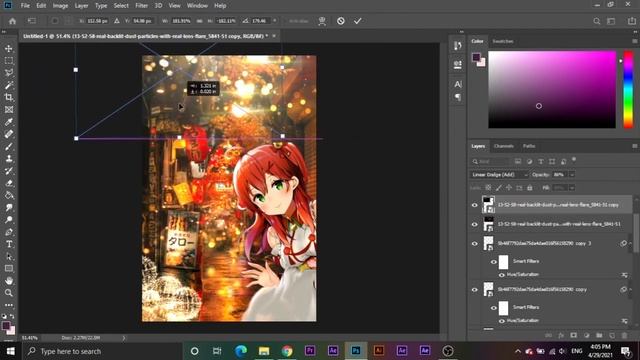
Task: Toggle warp mode icon in options bar
Action: [322, 21]
